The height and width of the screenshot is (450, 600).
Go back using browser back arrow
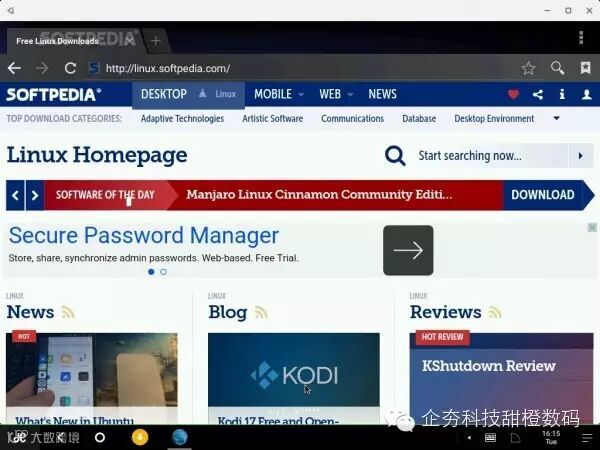(x=14, y=68)
